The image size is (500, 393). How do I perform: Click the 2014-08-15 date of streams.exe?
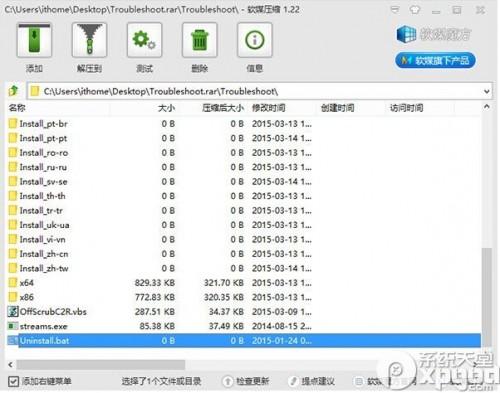(282, 326)
